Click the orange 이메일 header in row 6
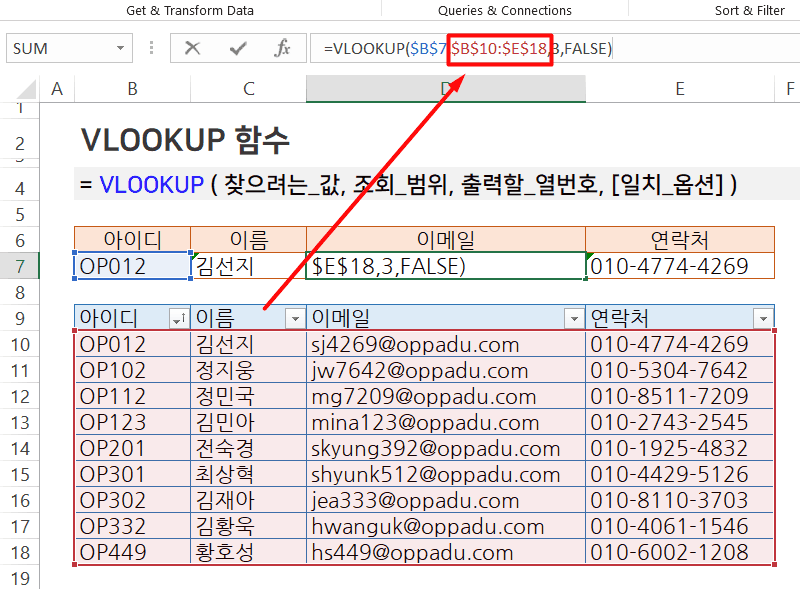The height and width of the screenshot is (589, 800). [x=446, y=240]
